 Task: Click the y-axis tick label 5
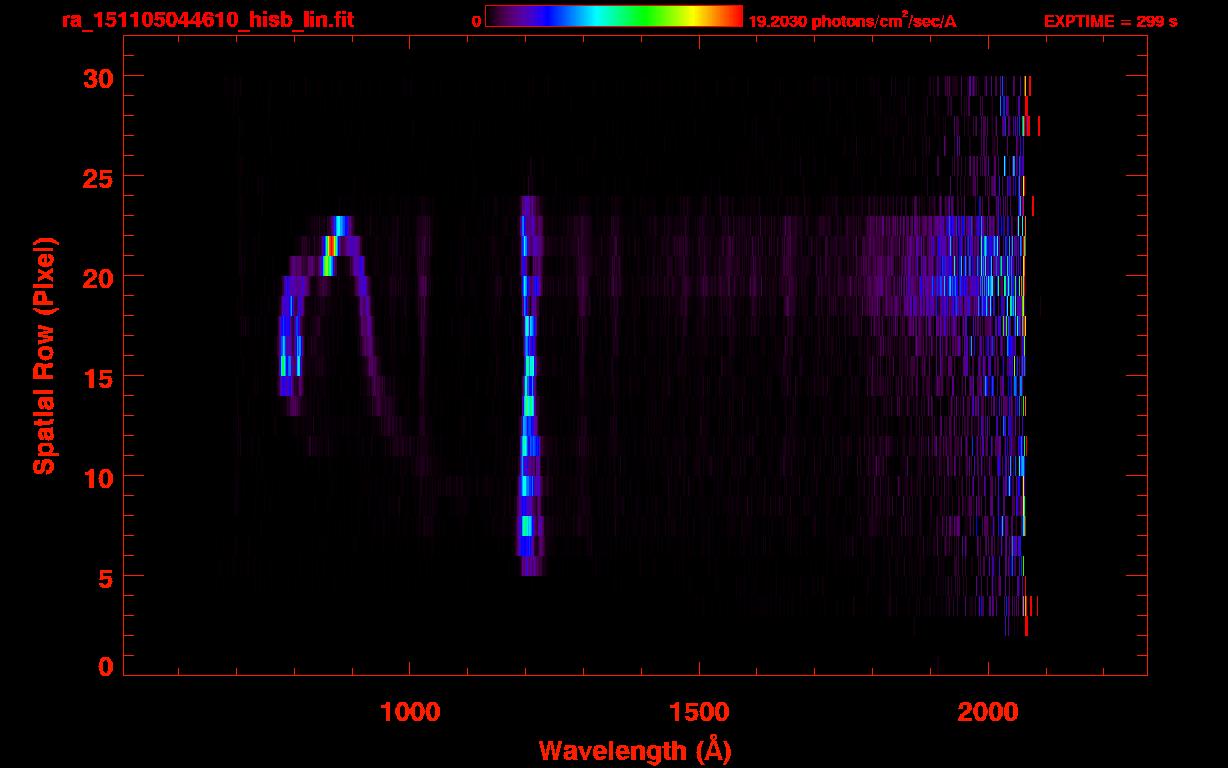(x=104, y=577)
